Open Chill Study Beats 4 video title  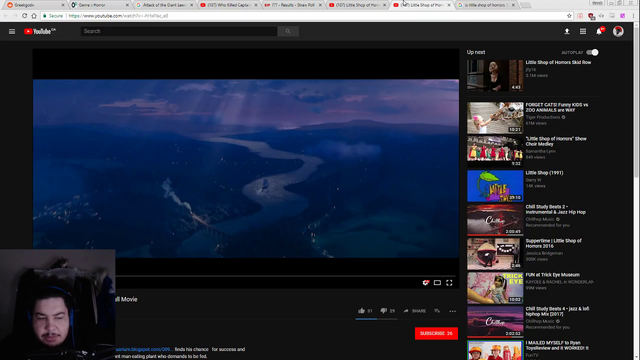tap(557, 311)
